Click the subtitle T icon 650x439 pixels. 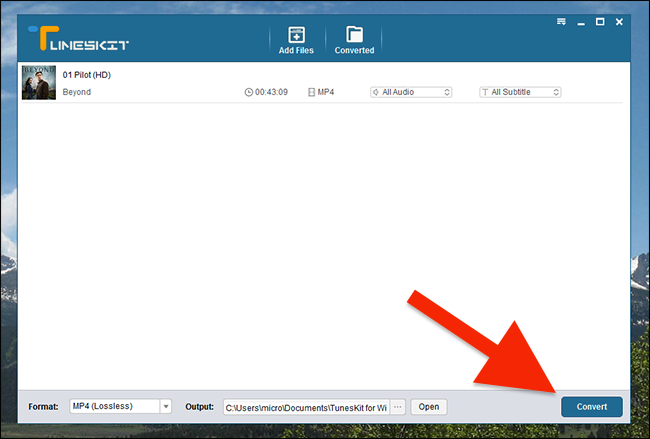coord(485,92)
